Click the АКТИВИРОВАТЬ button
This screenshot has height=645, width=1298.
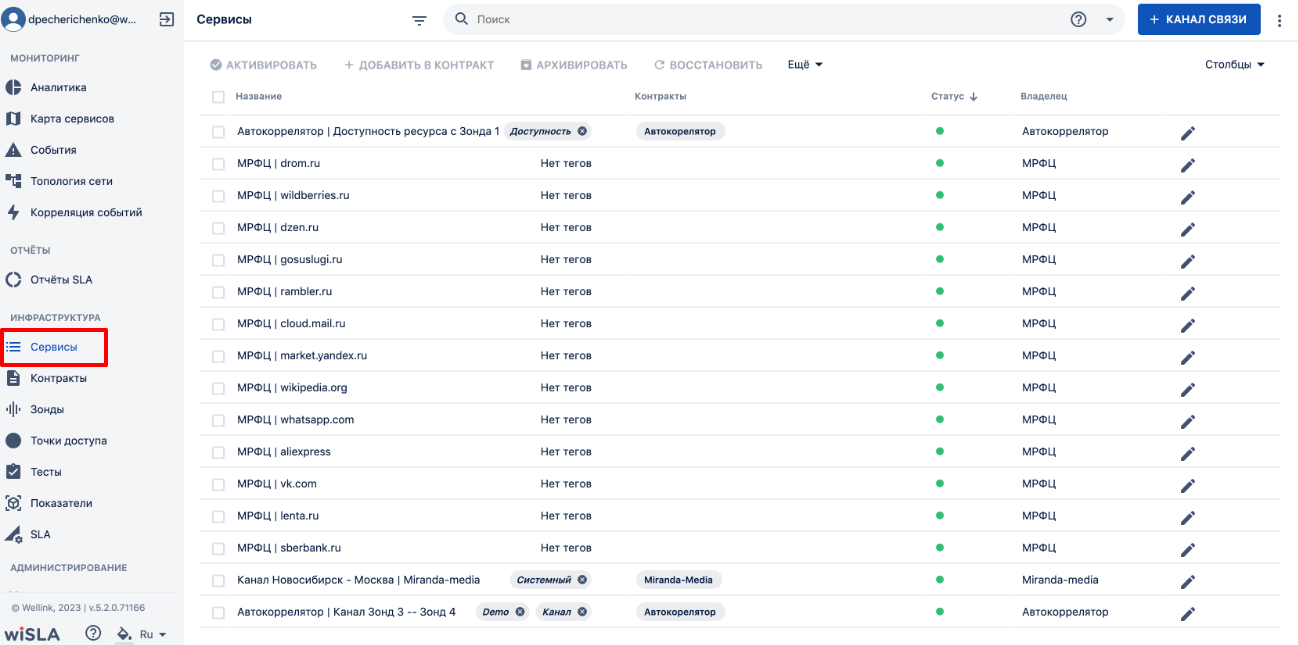tap(263, 65)
